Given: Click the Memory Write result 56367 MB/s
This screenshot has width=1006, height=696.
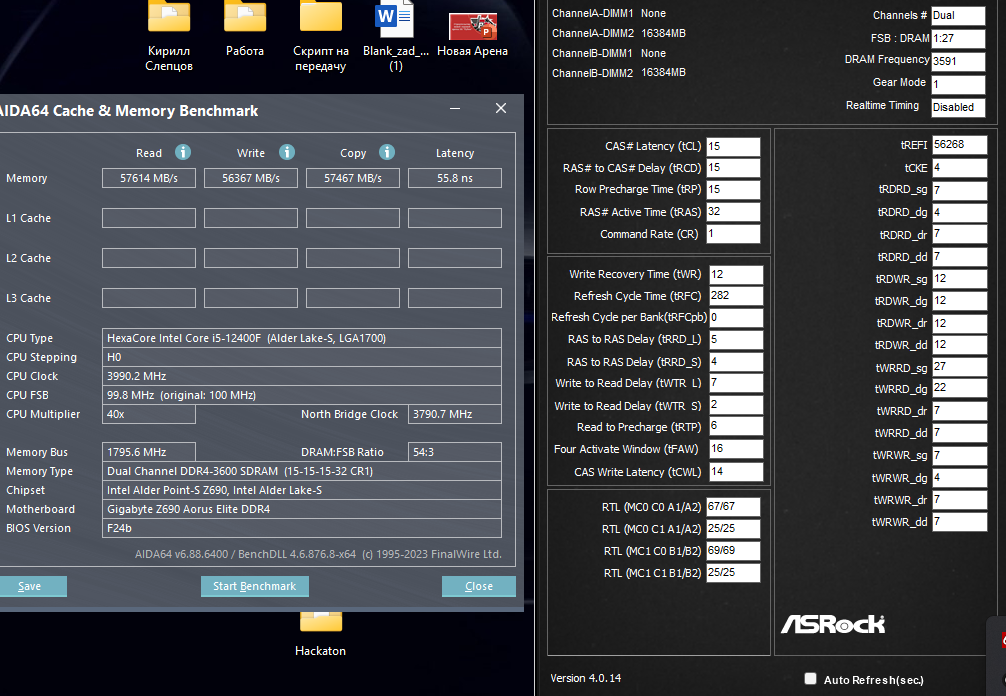Looking at the screenshot, I should coord(251,178).
